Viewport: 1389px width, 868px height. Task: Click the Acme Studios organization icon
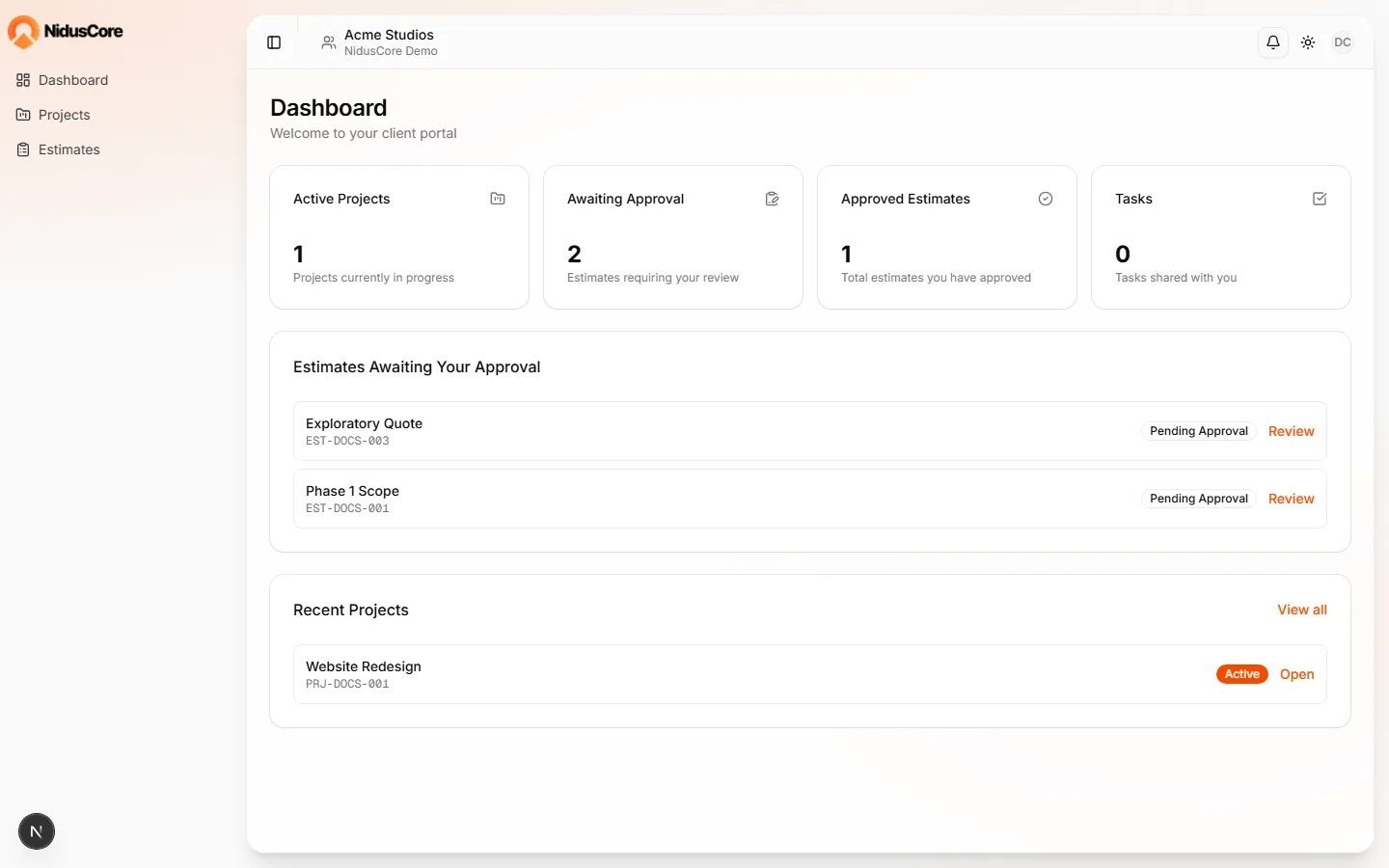[x=329, y=42]
